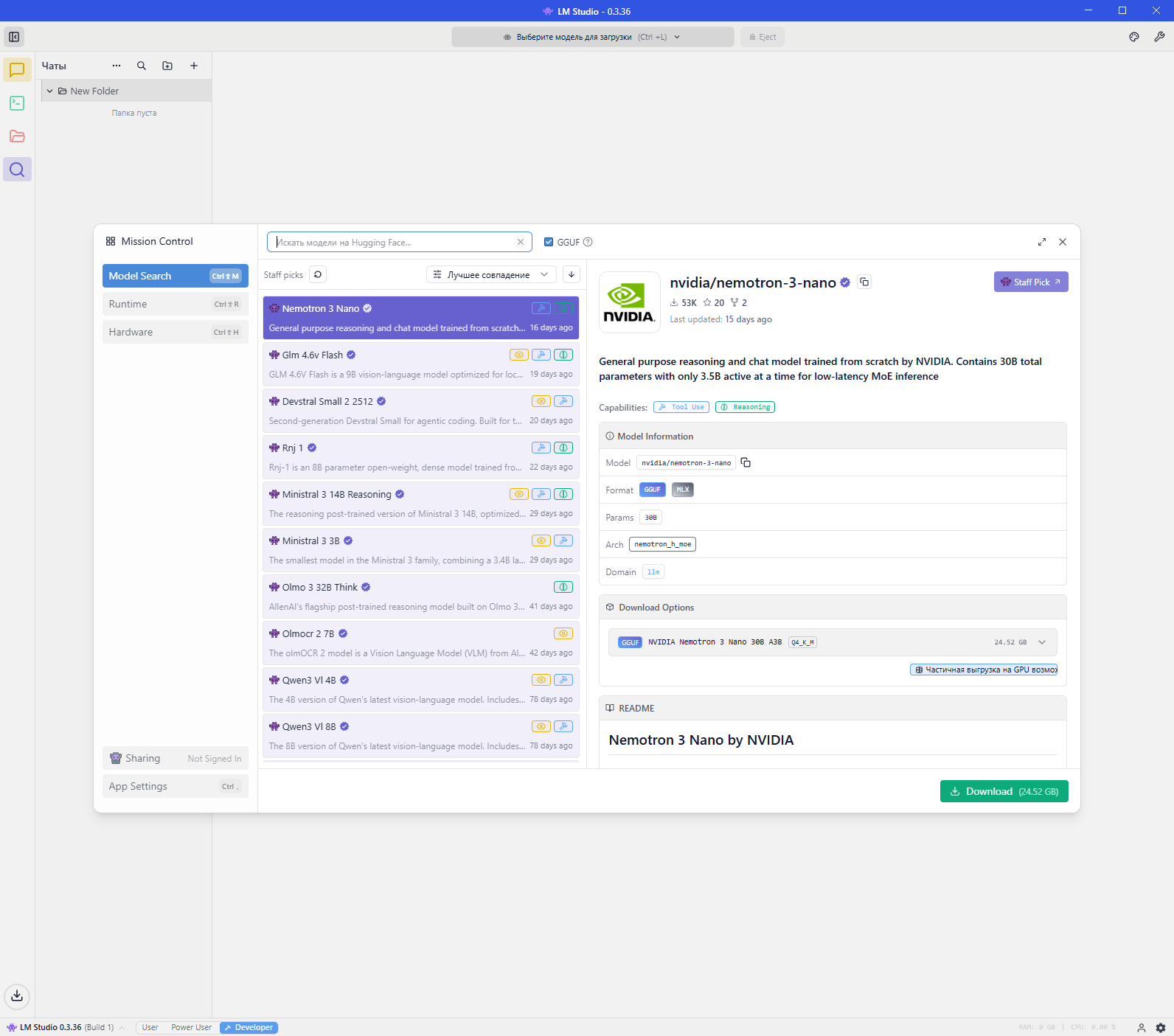The image size is (1174, 1036).
Task: Switch to the Hardware tab
Action: (175, 332)
